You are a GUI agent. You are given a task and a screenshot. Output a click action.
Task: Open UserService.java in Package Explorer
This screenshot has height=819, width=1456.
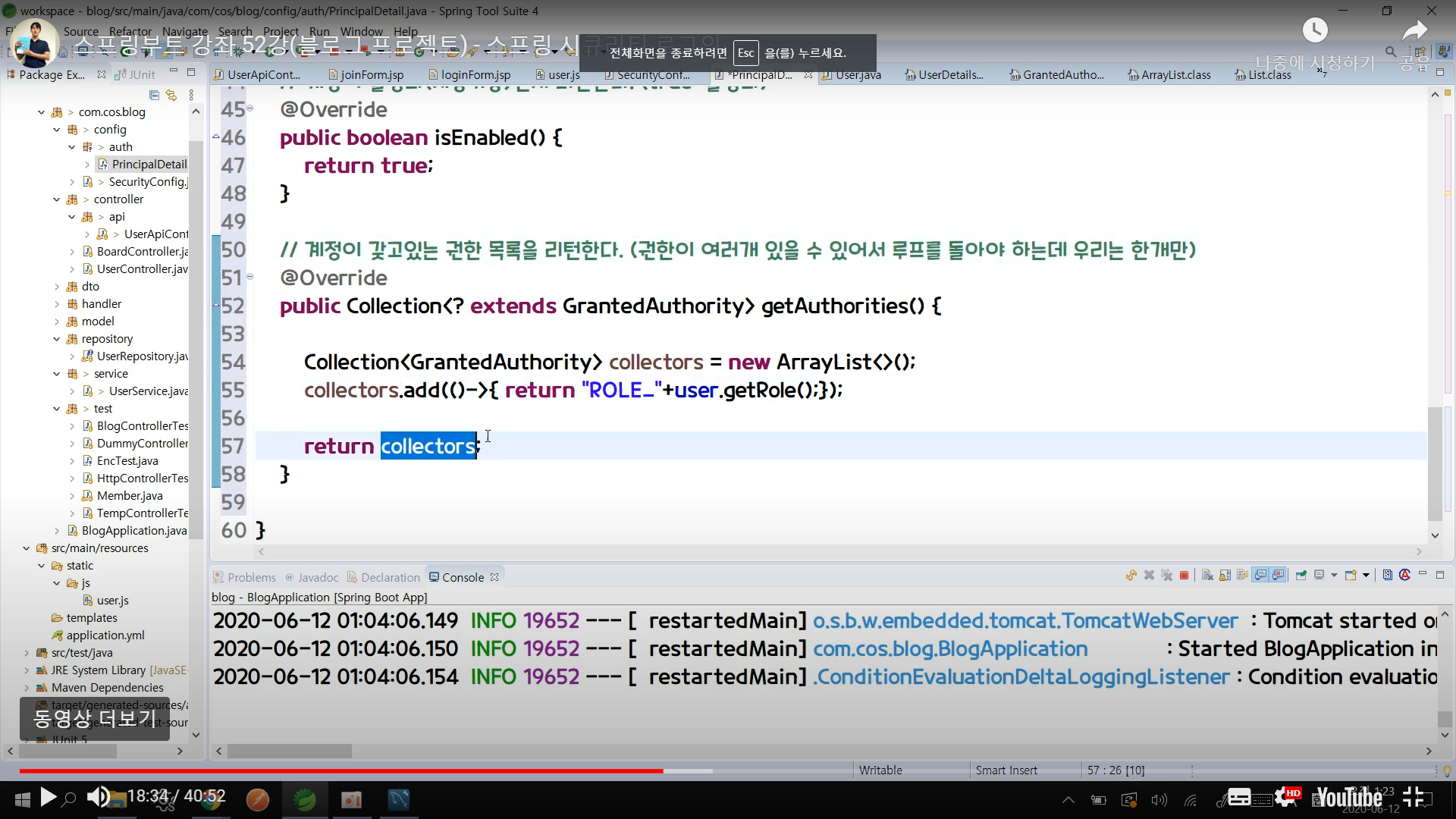point(148,391)
